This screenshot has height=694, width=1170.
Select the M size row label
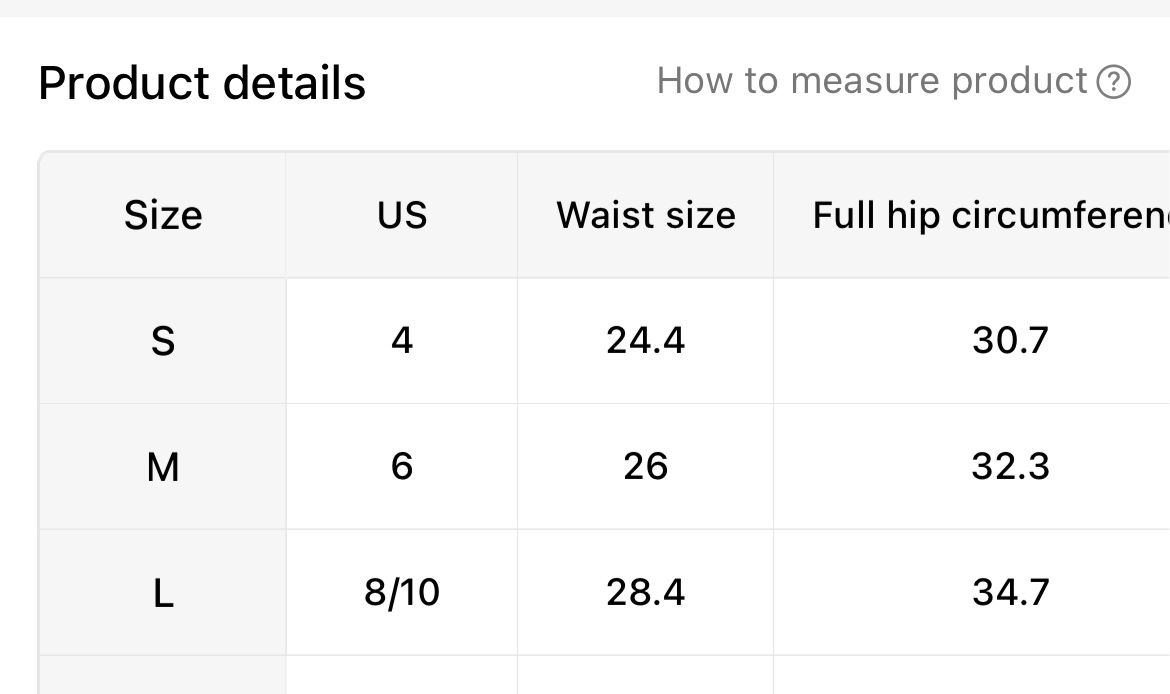[x=163, y=467]
